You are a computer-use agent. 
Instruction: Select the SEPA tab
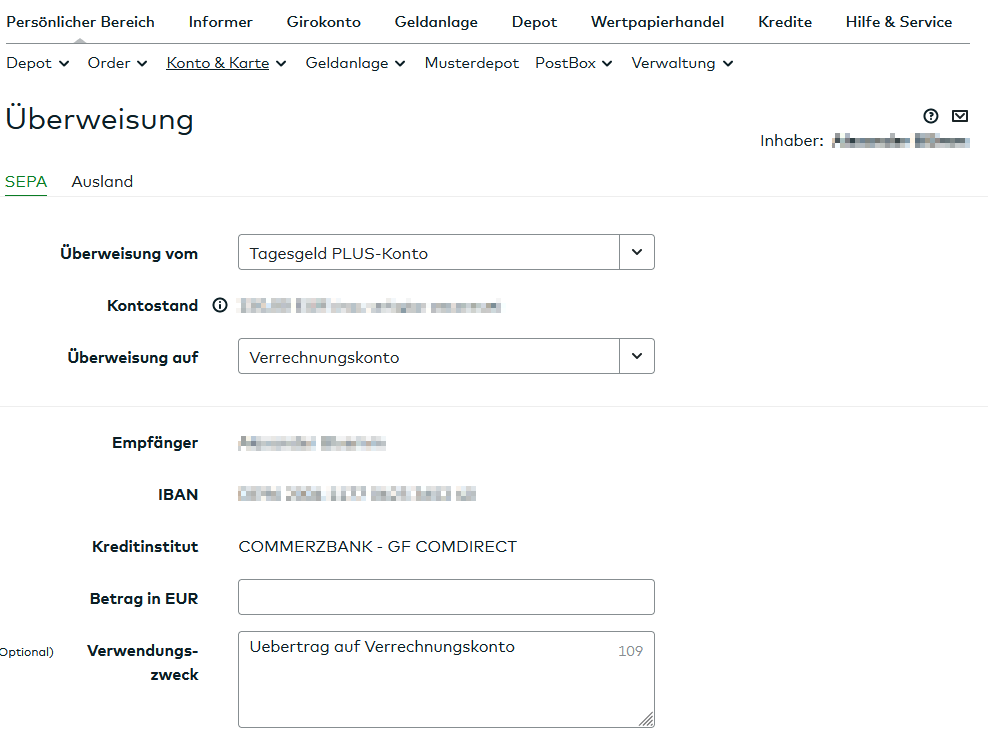pos(26,181)
